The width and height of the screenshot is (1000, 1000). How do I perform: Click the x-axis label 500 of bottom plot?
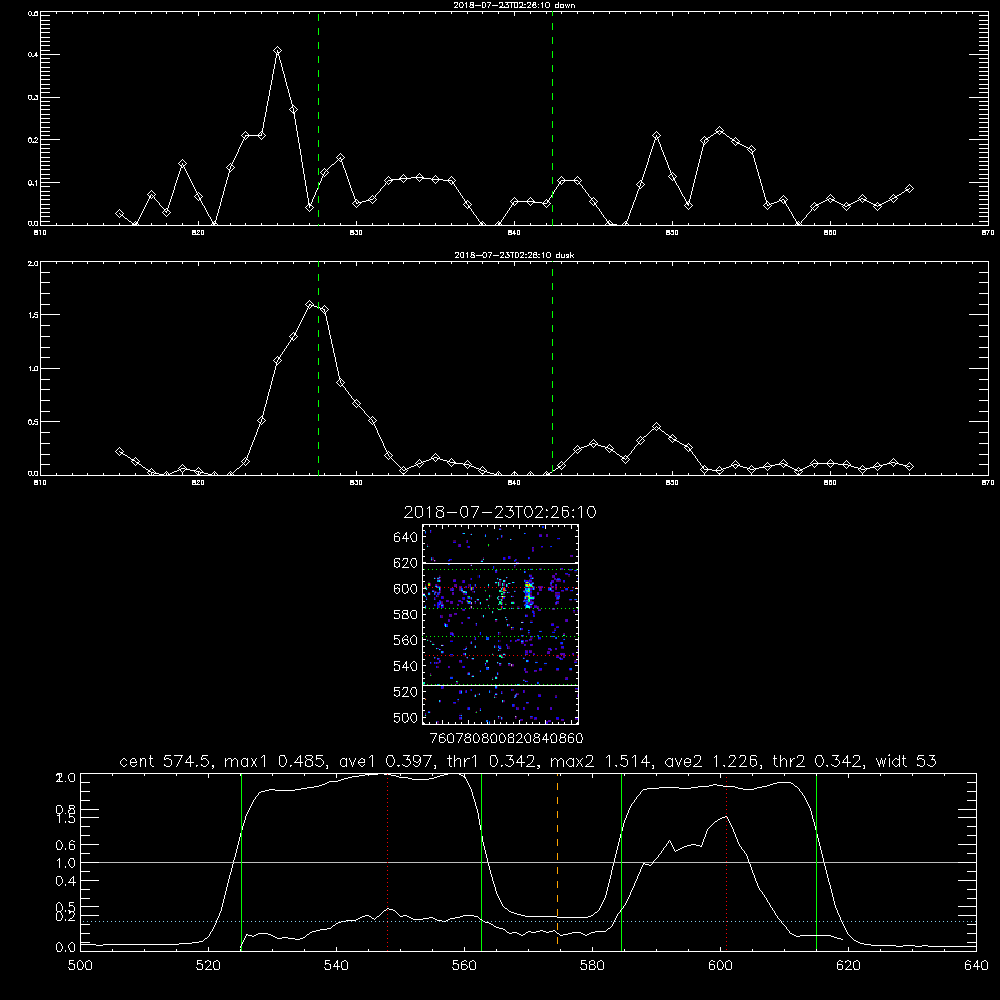80,966
